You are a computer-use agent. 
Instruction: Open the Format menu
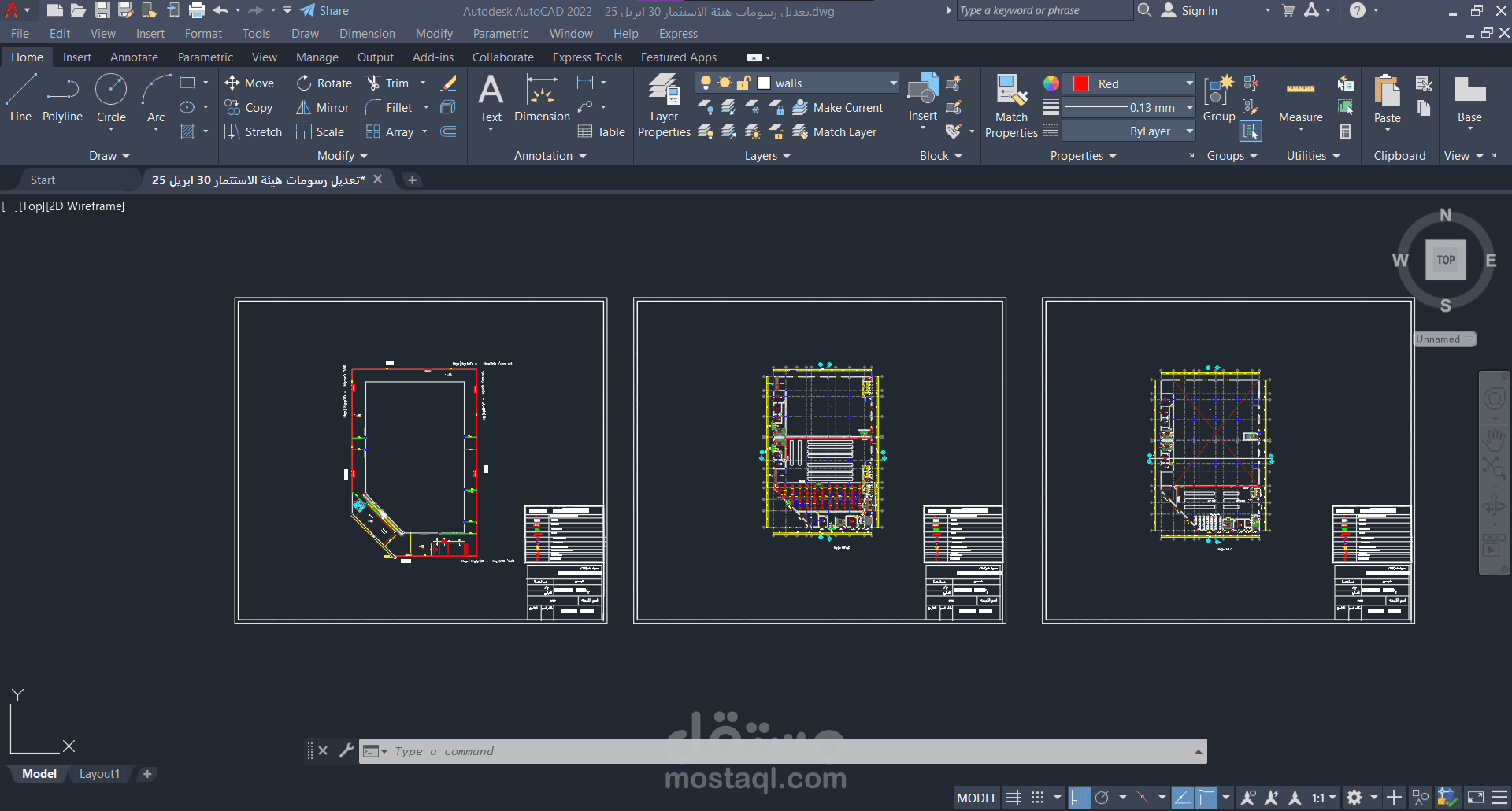coord(203,34)
